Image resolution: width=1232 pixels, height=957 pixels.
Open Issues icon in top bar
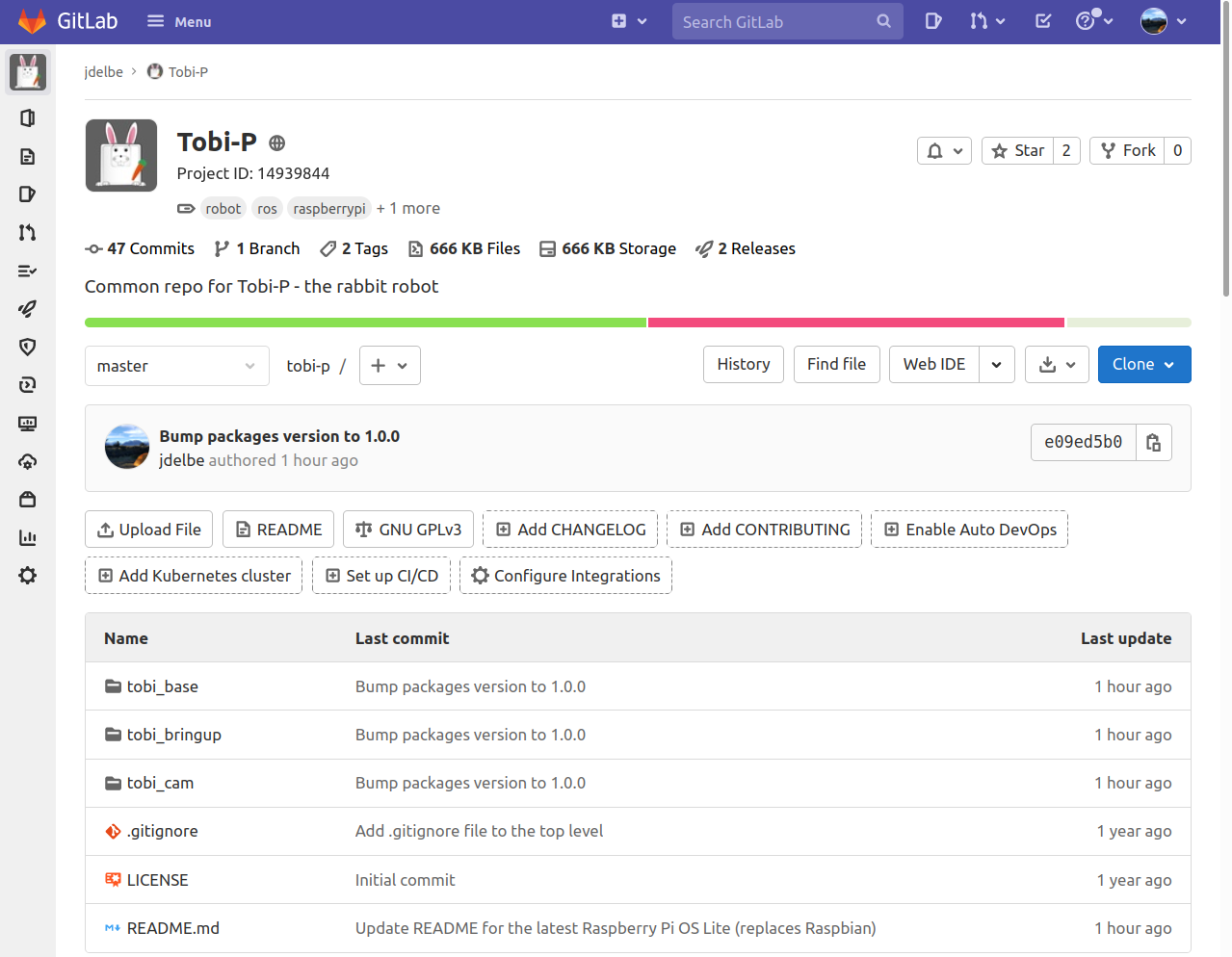pos(932,21)
